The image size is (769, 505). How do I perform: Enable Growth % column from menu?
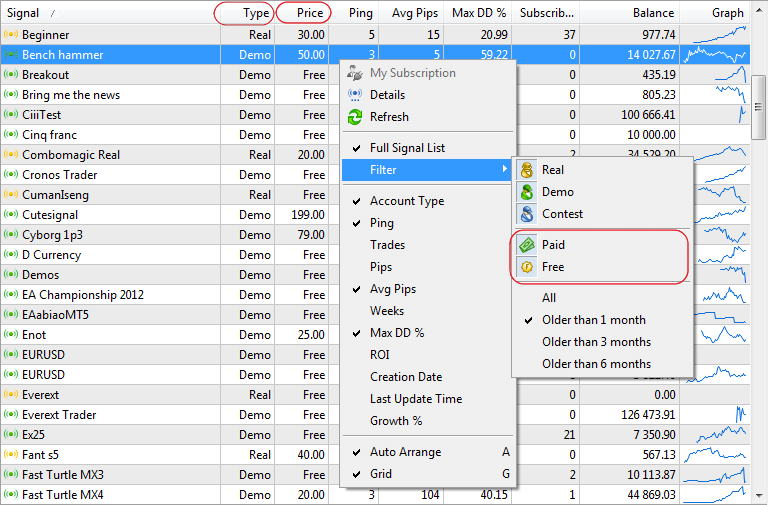coord(428,421)
